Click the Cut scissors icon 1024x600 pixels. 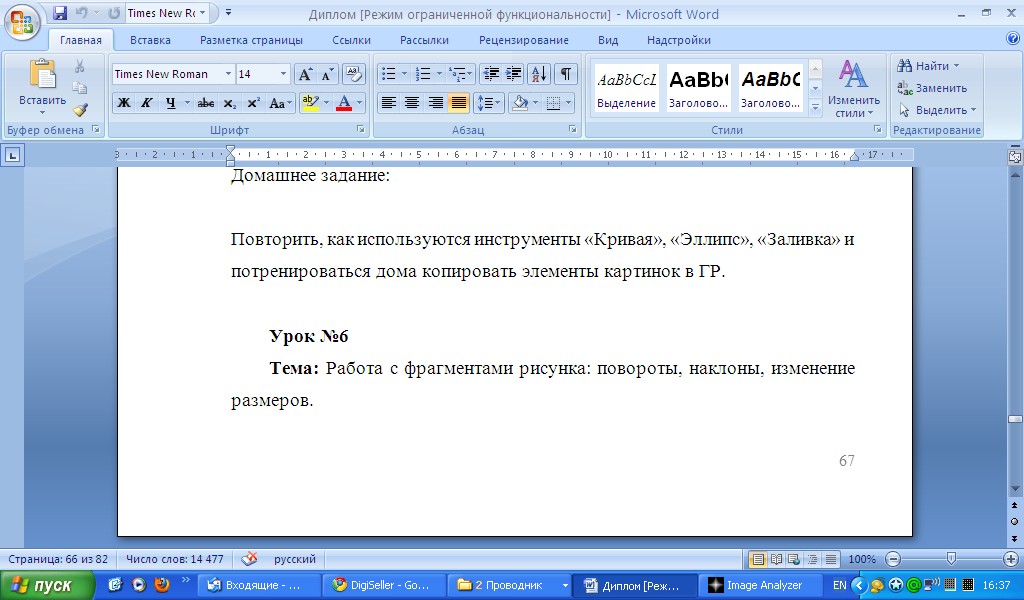click(80, 66)
